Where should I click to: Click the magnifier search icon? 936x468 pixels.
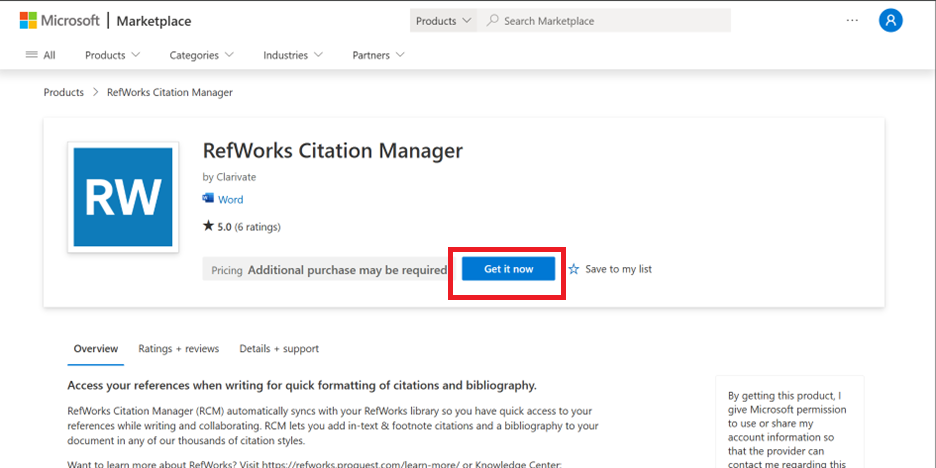click(x=492, y=21)
